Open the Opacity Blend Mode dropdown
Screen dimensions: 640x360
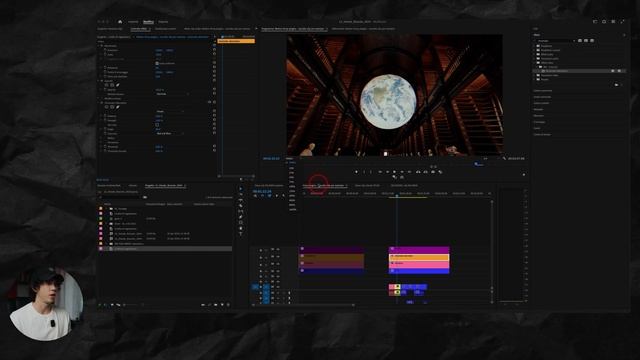pos(172,94)
